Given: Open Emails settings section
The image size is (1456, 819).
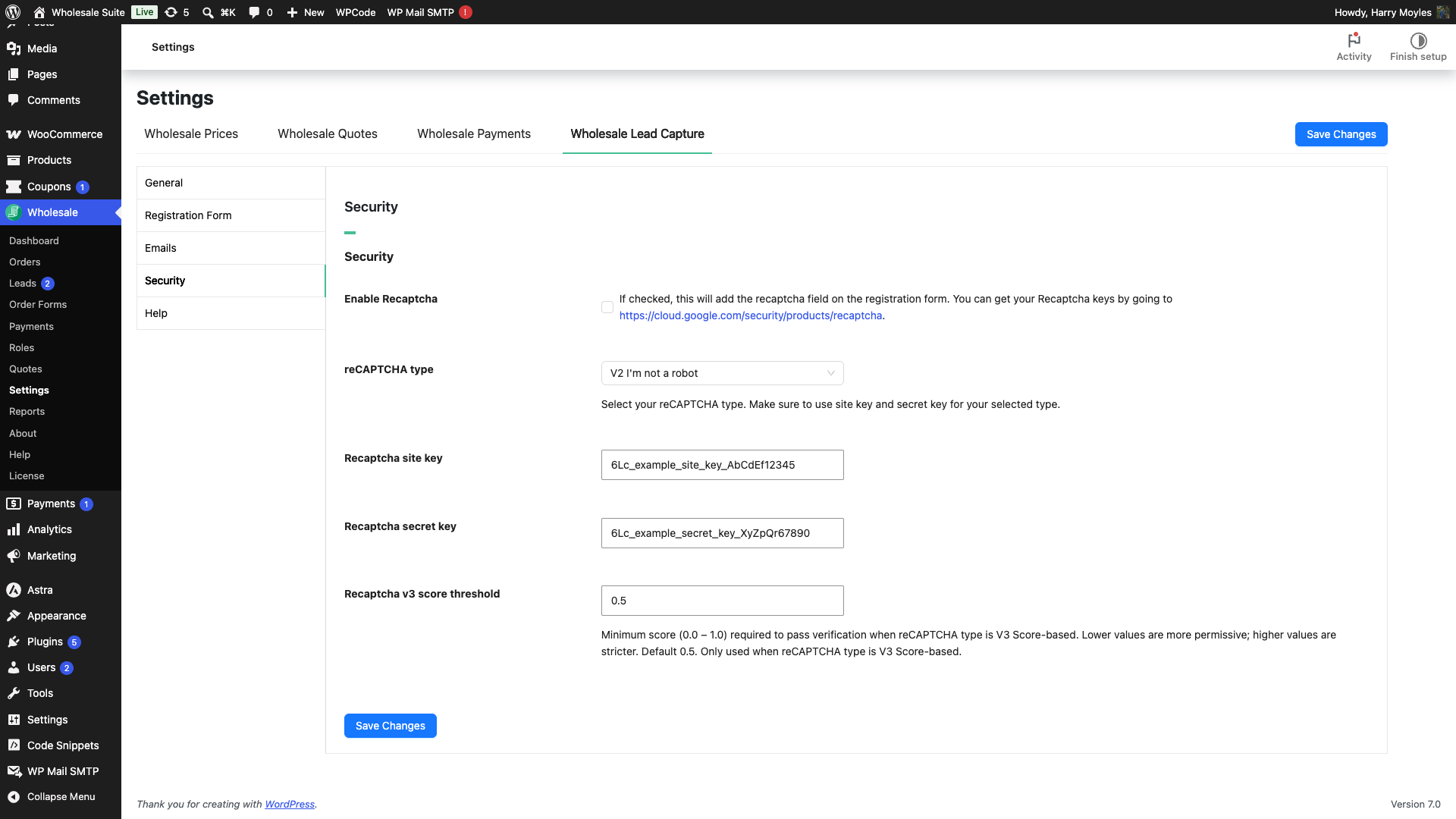Looking at the screenshot, I should tap(231, 248).
